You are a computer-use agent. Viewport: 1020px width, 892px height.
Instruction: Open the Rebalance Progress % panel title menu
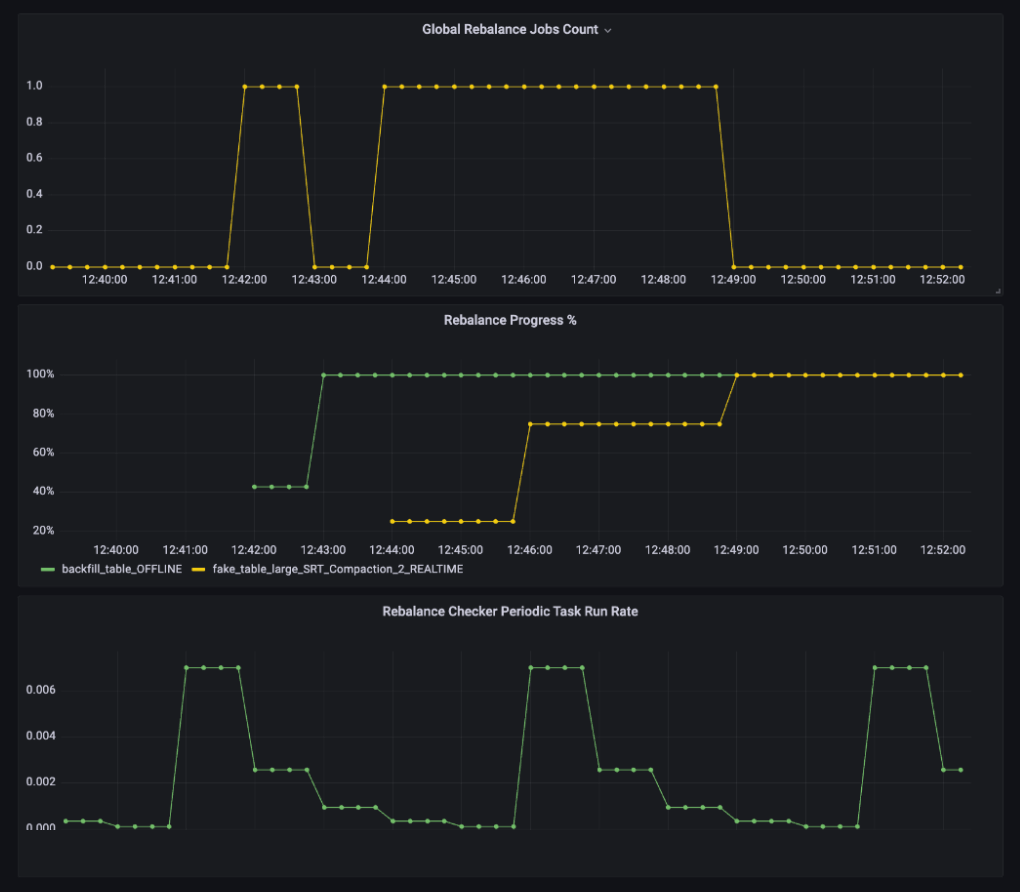coord(509,321)
